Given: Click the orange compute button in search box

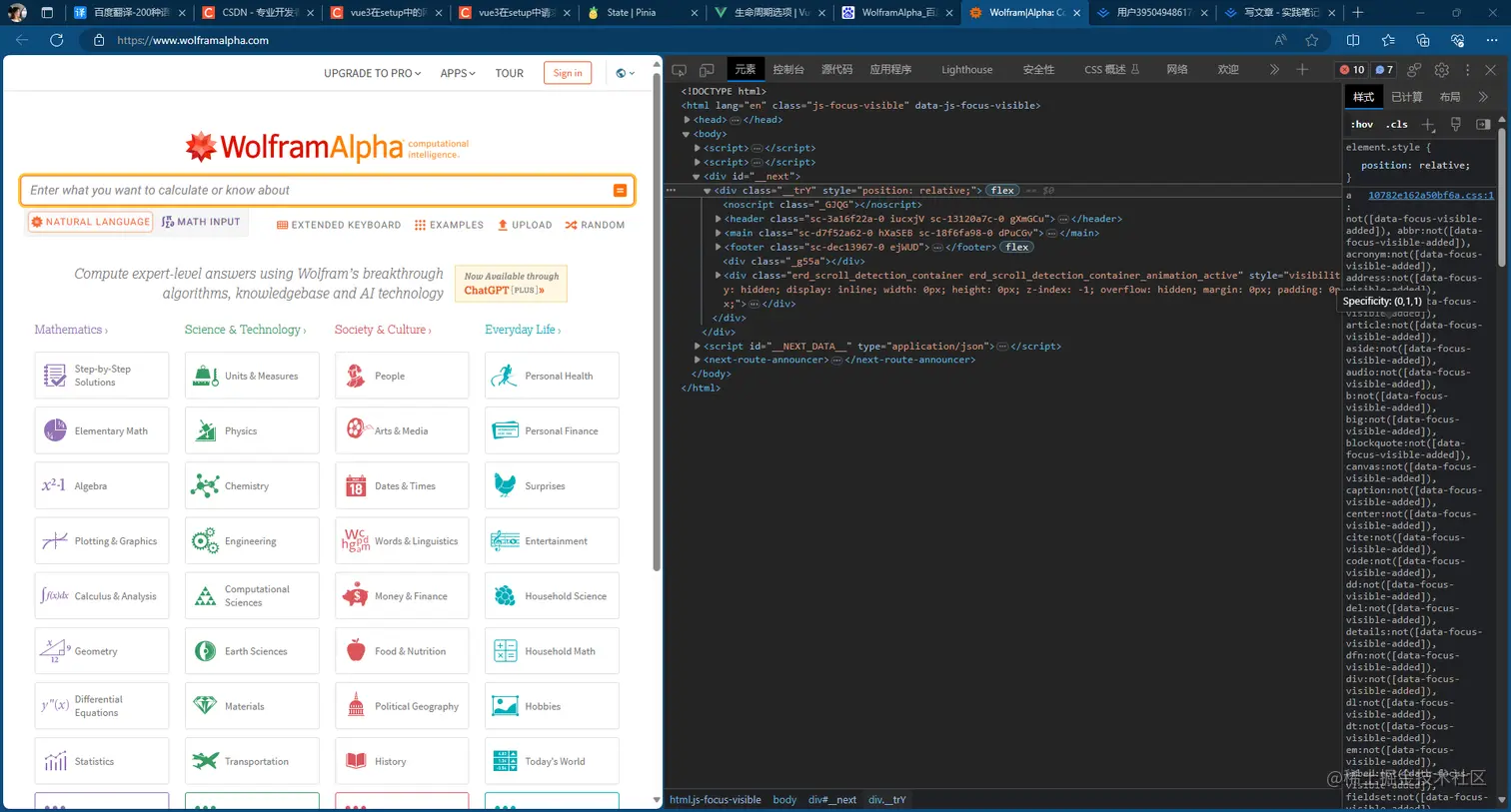Looking at the screenshot, I should coord(620,190).
